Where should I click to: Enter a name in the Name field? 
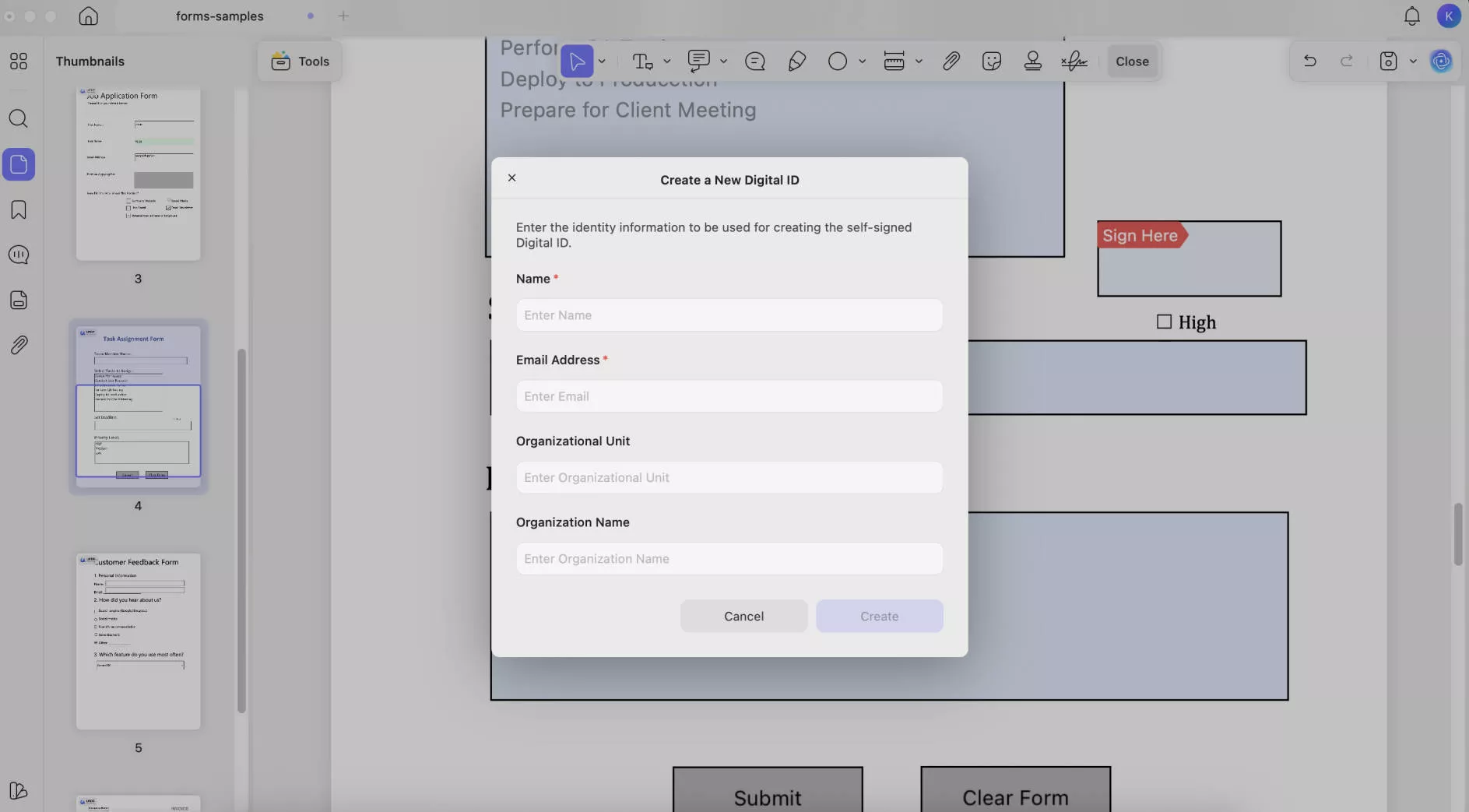[729, 315]
